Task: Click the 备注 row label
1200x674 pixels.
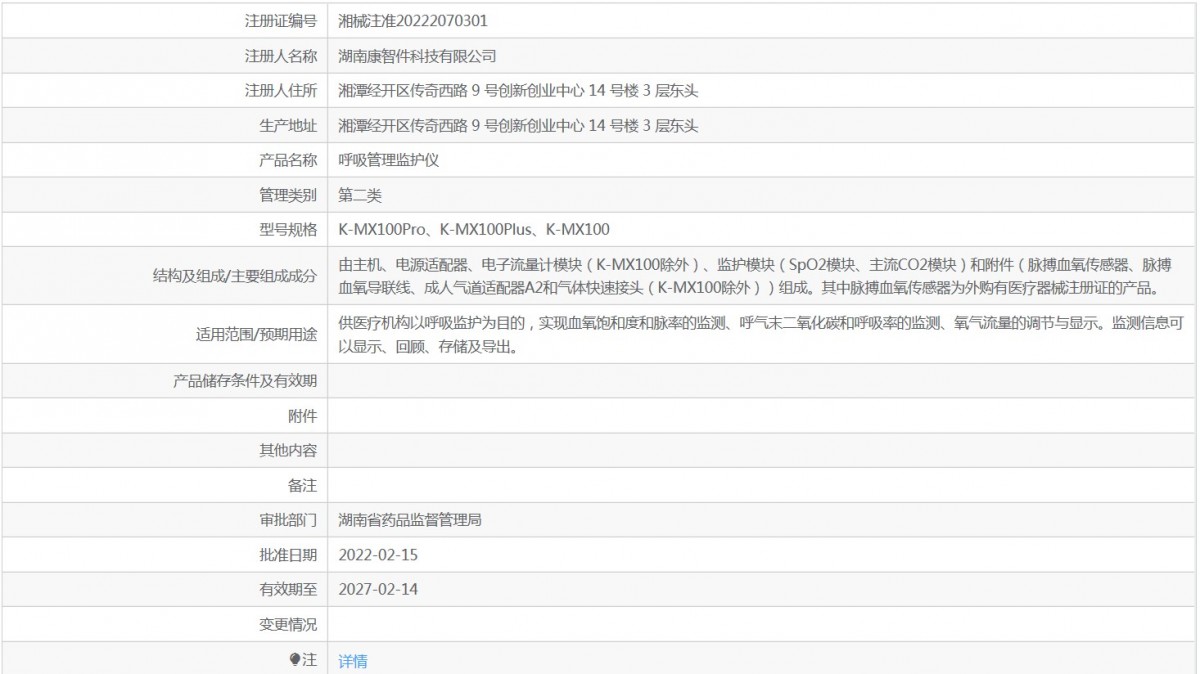Action: tap(302, 485)
